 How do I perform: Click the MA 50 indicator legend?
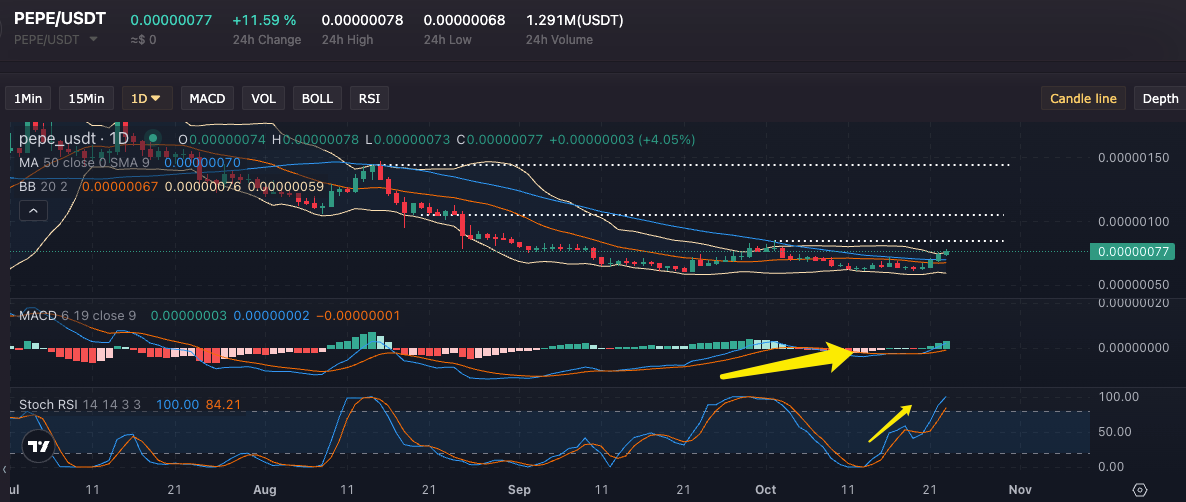[x=87, y=162]
